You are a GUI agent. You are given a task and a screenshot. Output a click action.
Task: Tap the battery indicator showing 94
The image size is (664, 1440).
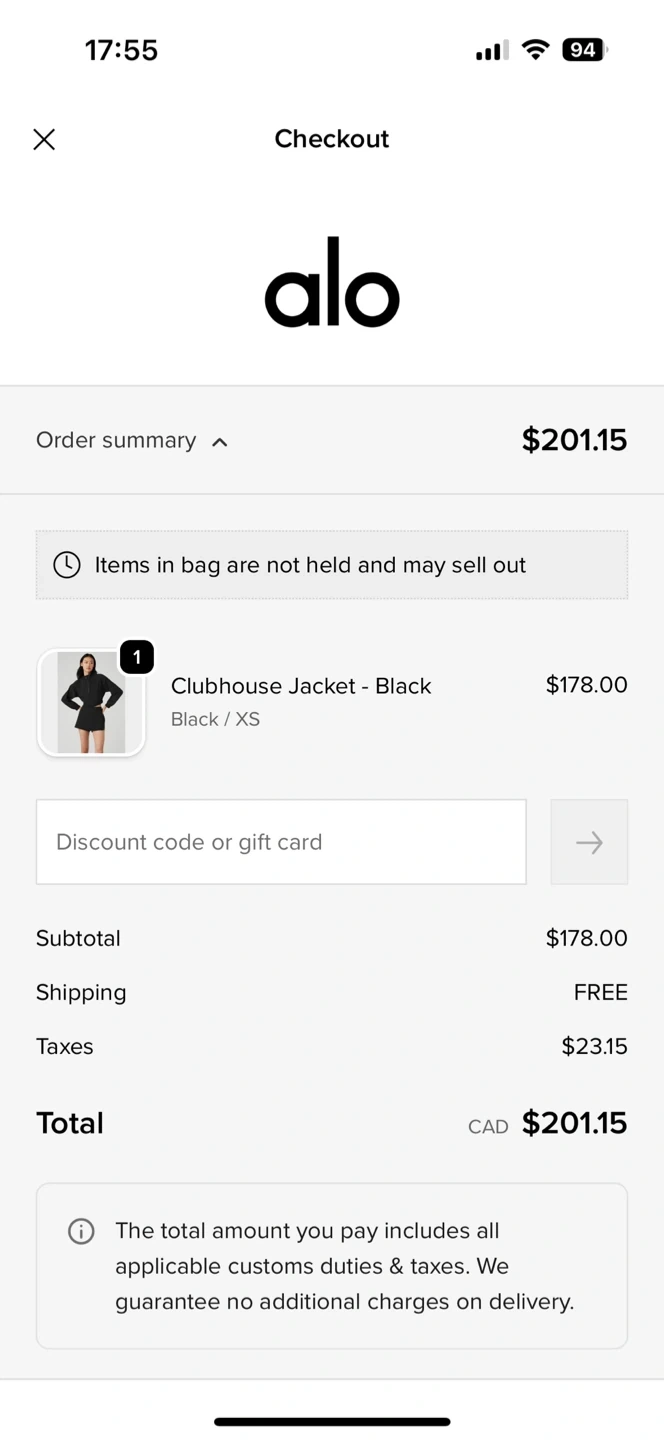[584, 50]
